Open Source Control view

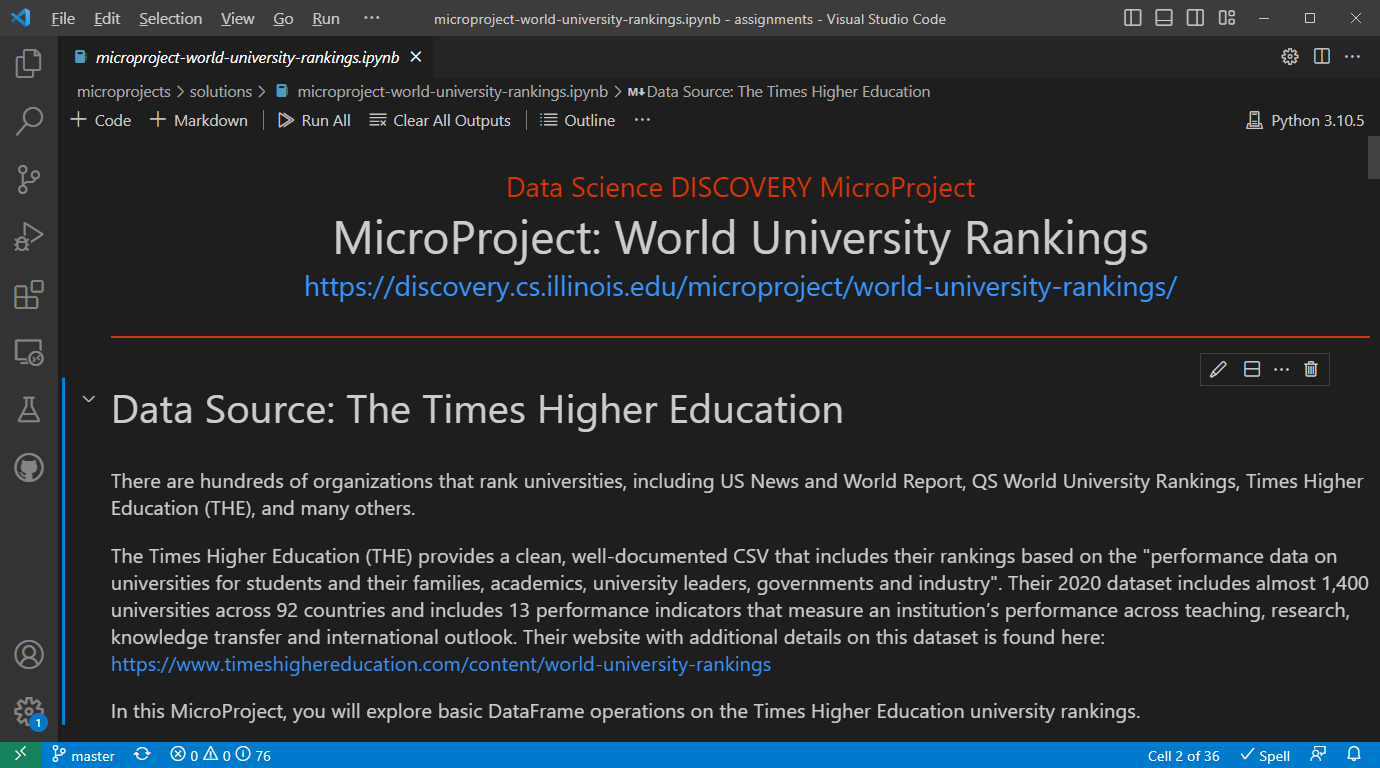point(29,179)
